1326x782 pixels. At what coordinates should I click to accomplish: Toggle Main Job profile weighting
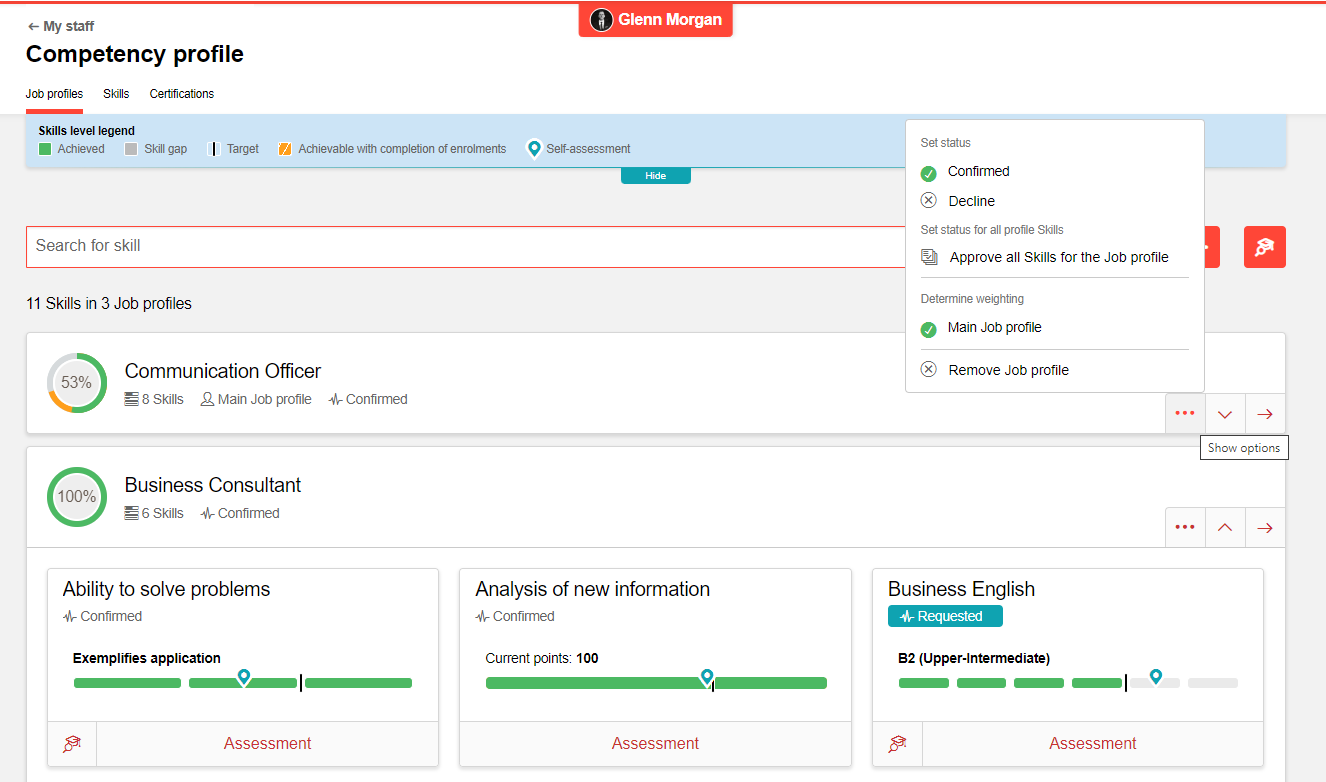(x=994, y=328)
